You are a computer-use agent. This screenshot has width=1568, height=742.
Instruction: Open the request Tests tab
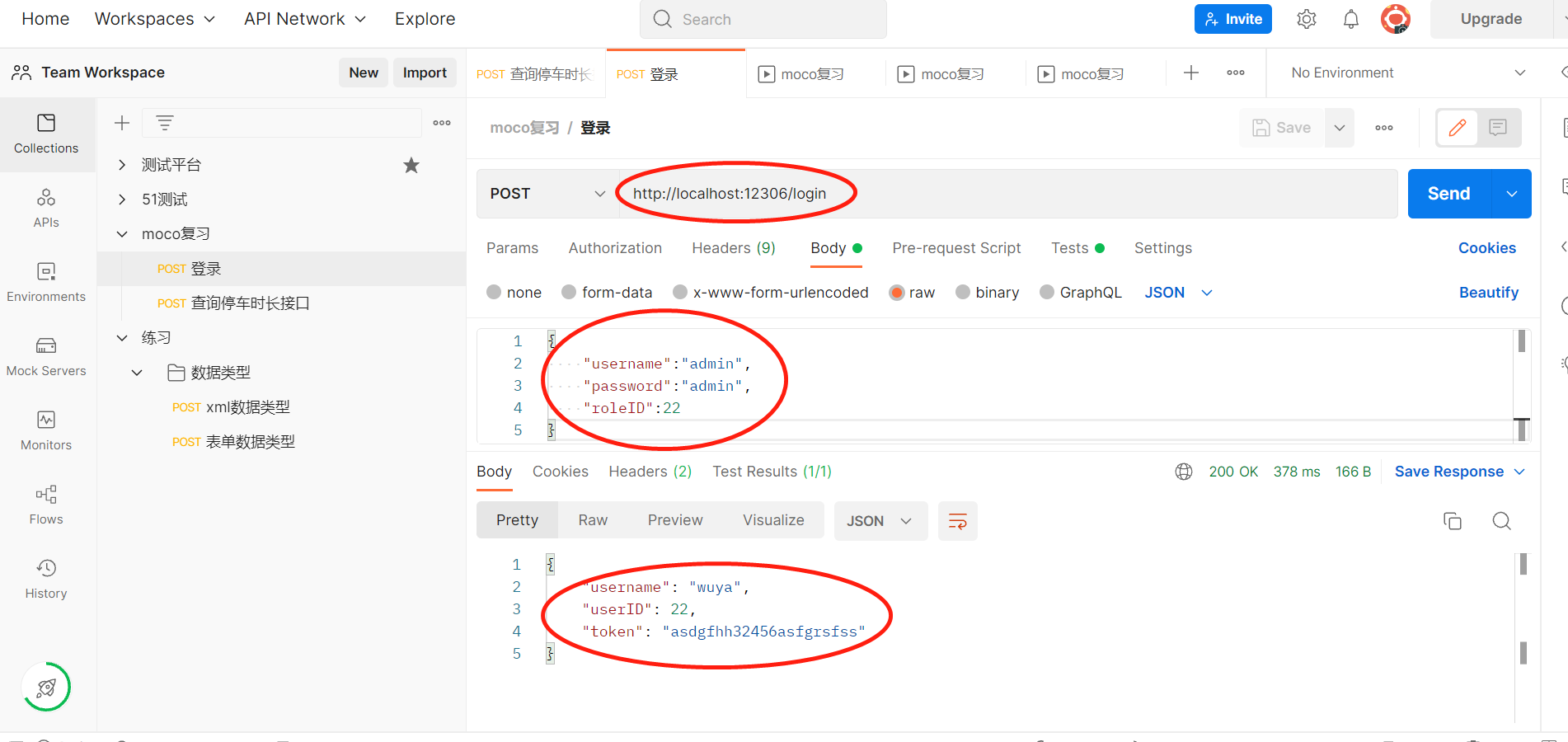coord(1077,248)
